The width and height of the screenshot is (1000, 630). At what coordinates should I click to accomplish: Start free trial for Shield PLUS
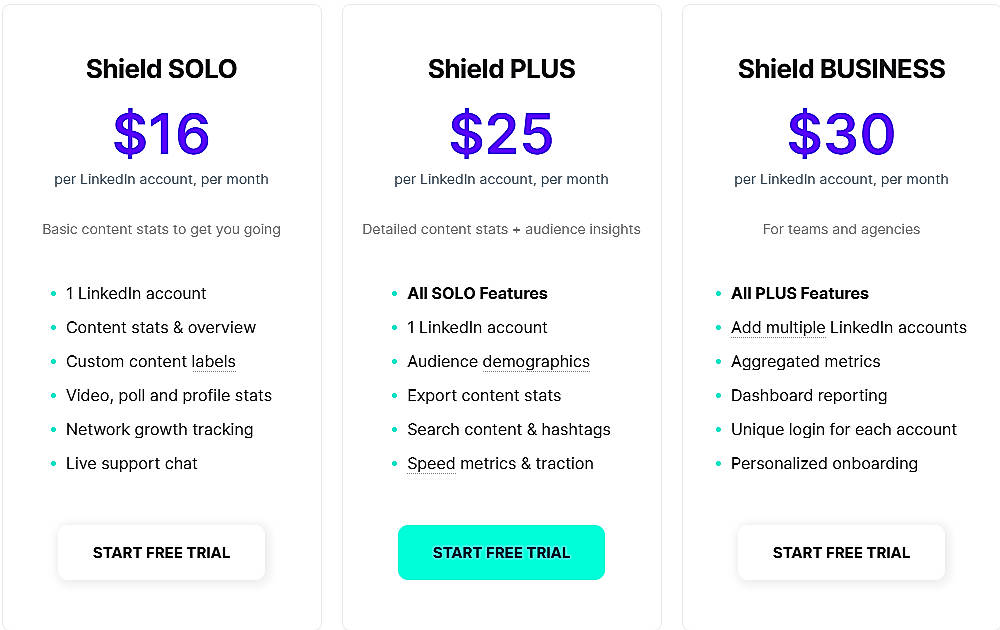501,552
